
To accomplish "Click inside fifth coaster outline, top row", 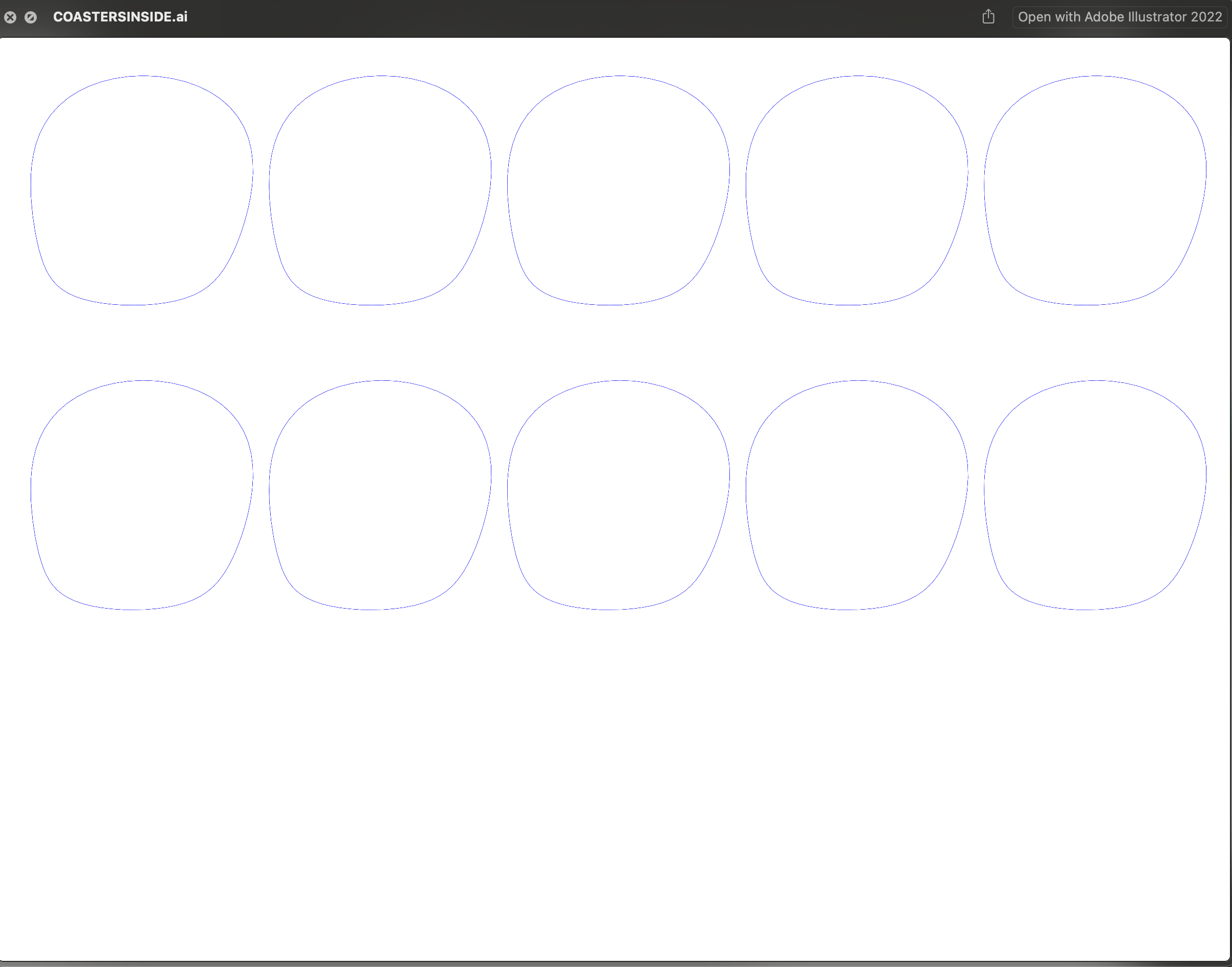I will [1095, 189].
